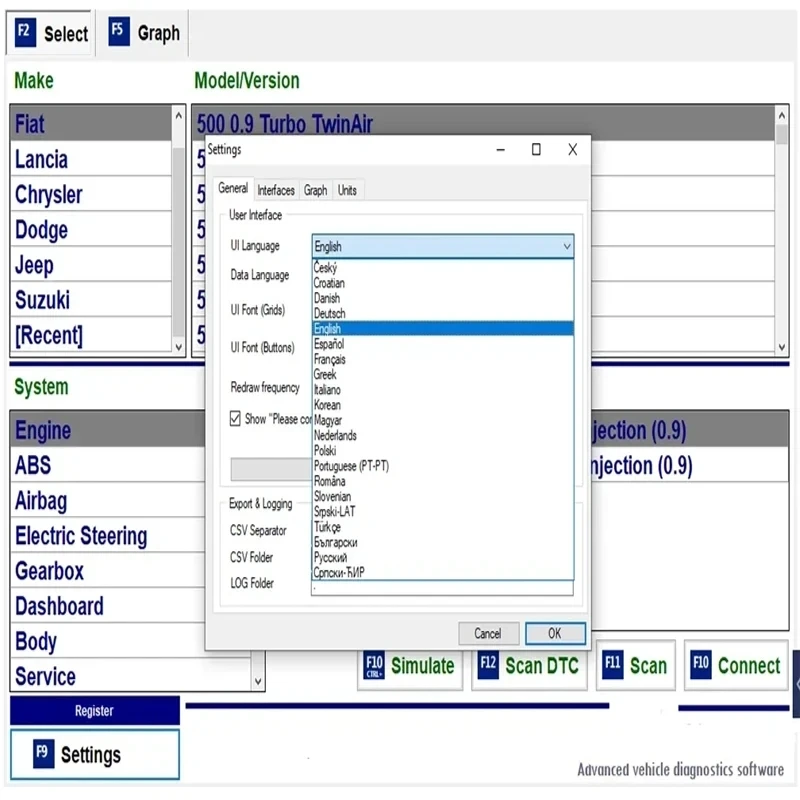
Task: Select ABS in the System list
Action: click(108, 465)
